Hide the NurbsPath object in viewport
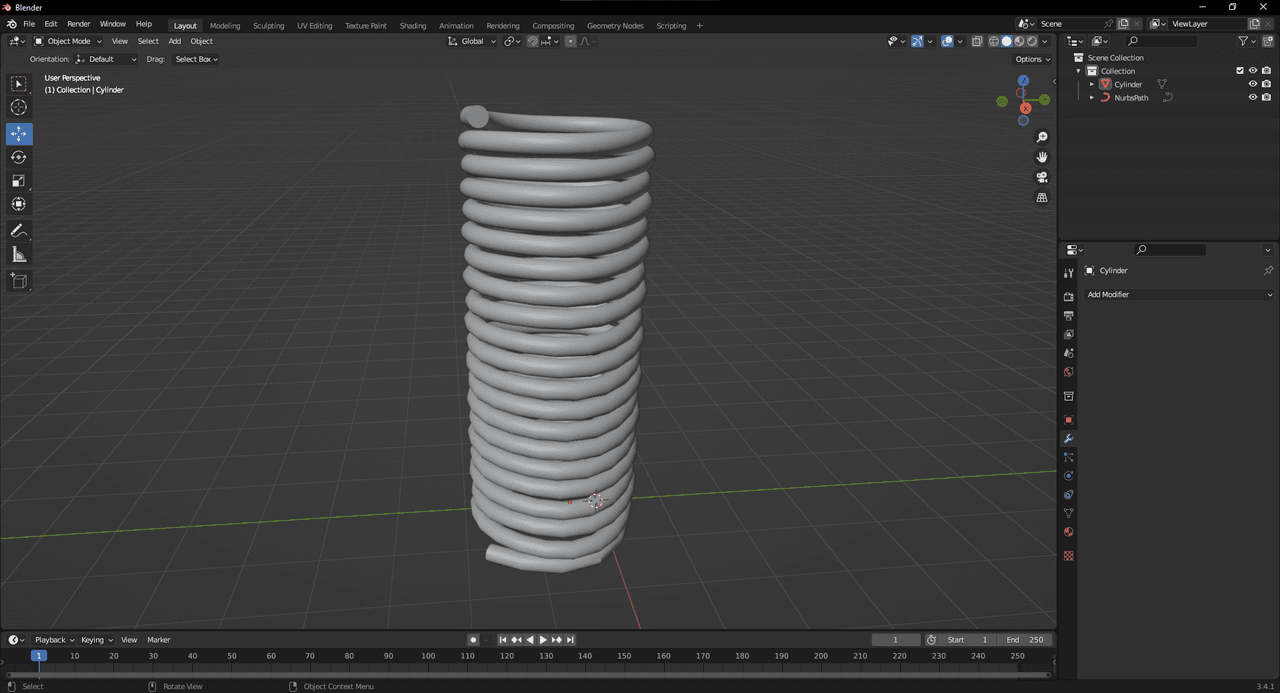The image size is (1280, 693). tap(1252, 98)
